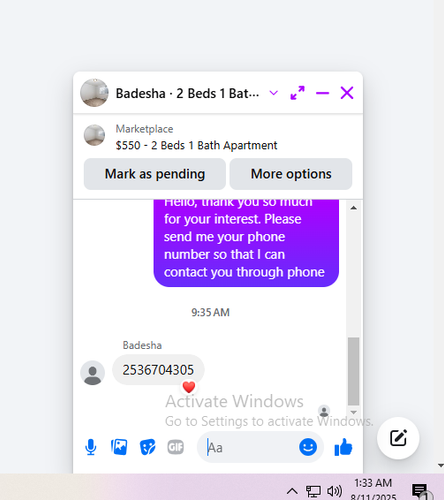Minimize the Badesha chat window
444x500 pixels.
(322, 93)
